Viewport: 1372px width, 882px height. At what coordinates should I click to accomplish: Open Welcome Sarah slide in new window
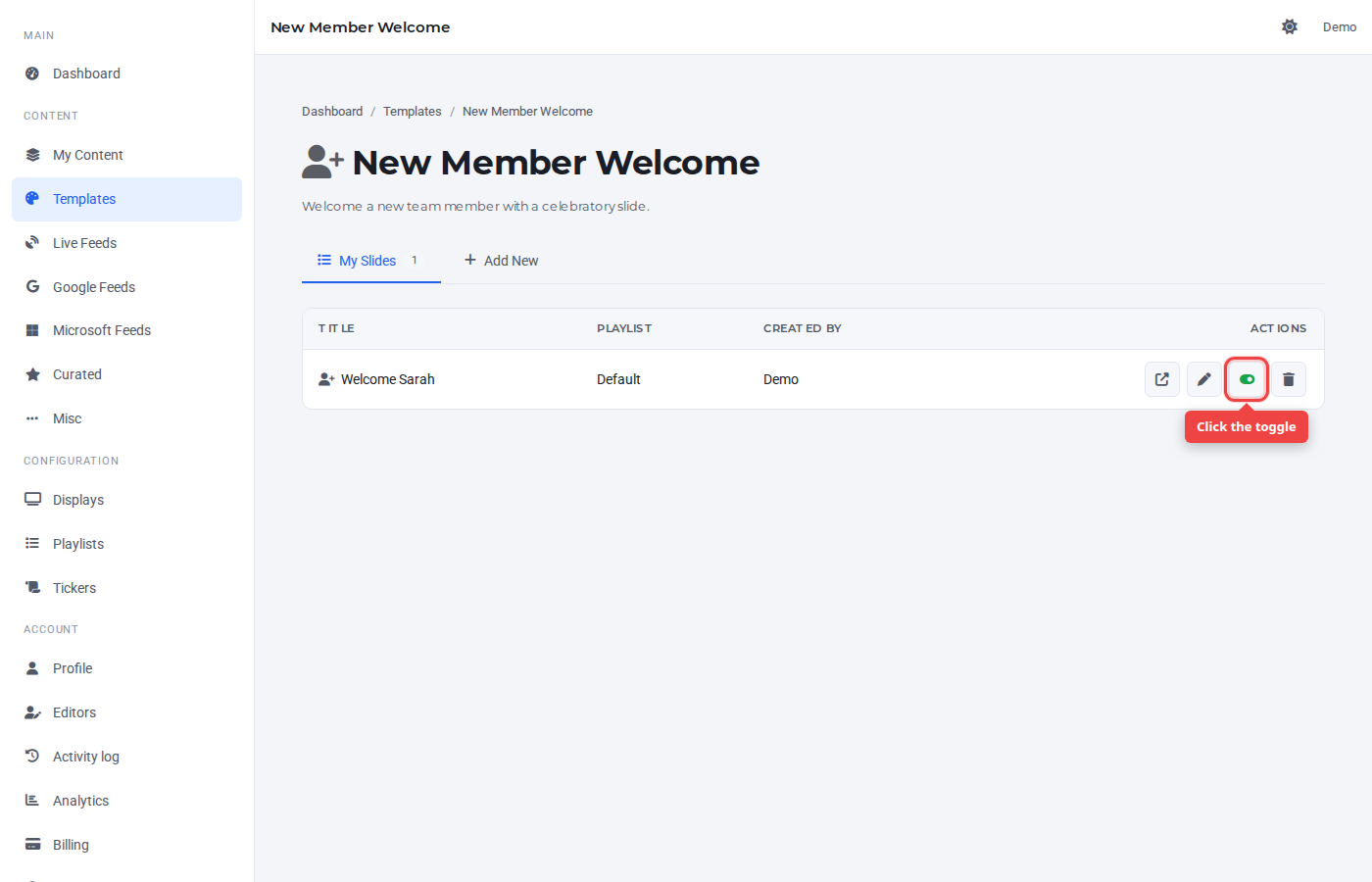click(x=1162, y=379)
